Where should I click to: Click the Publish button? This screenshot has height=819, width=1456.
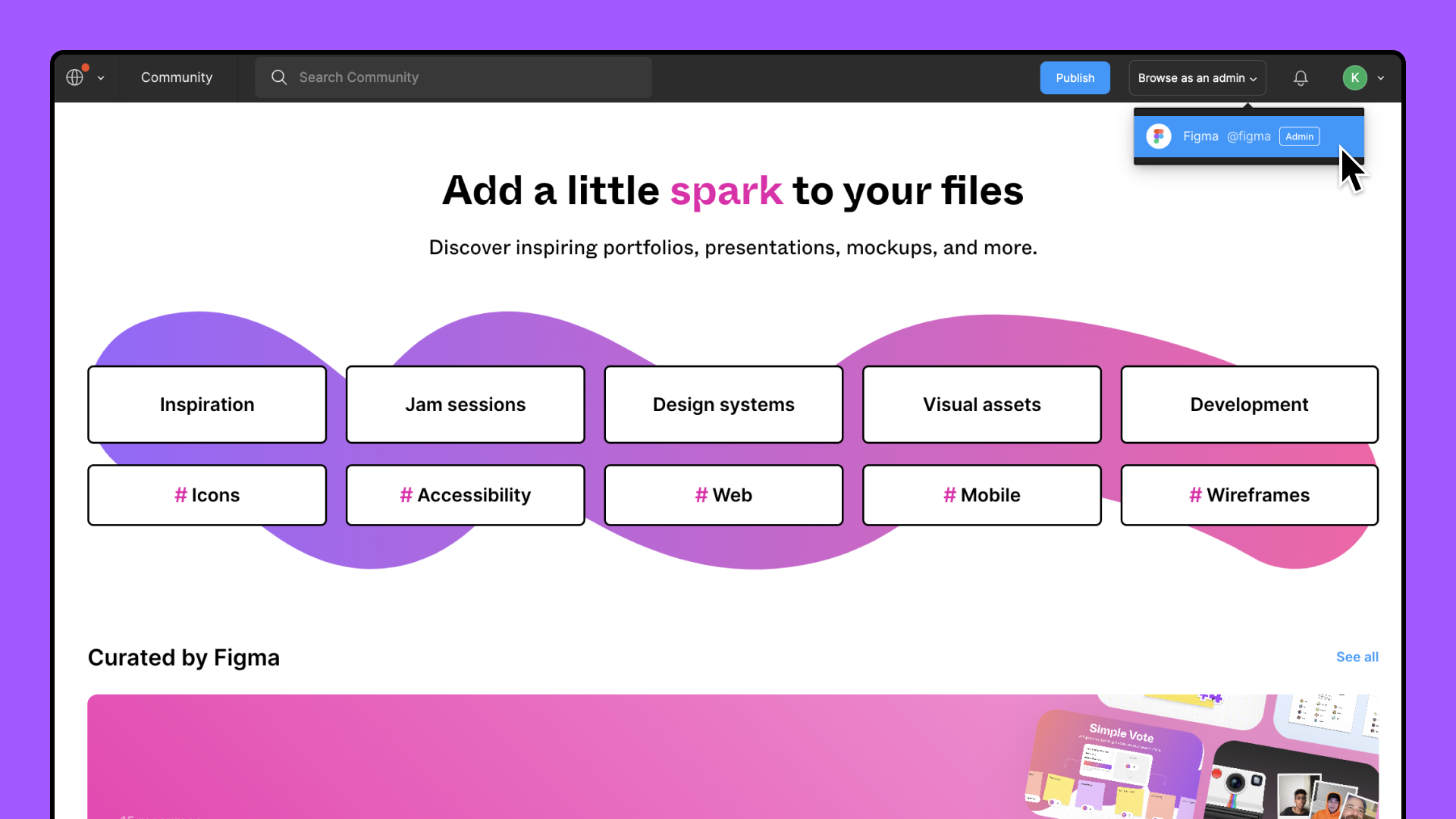1075,77
